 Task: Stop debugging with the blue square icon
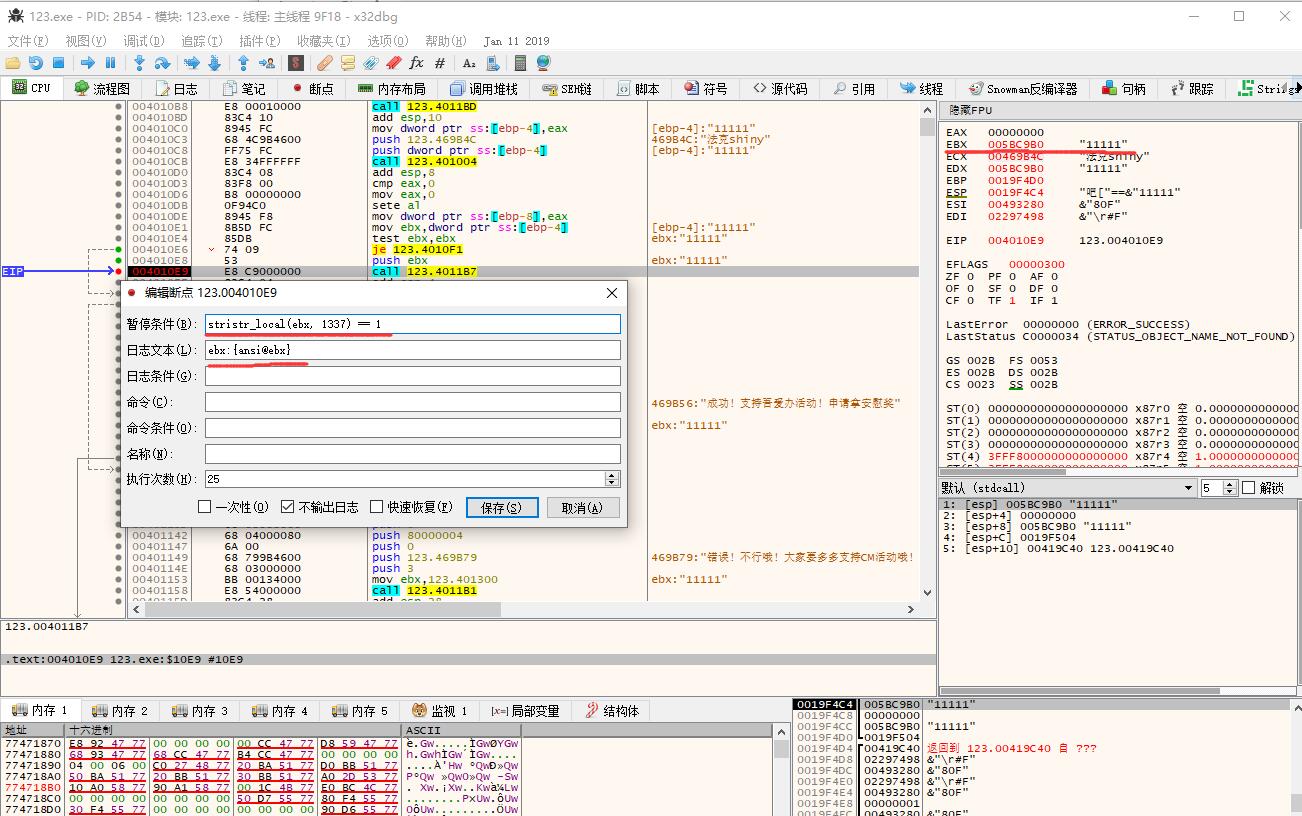tap(58, 63)
